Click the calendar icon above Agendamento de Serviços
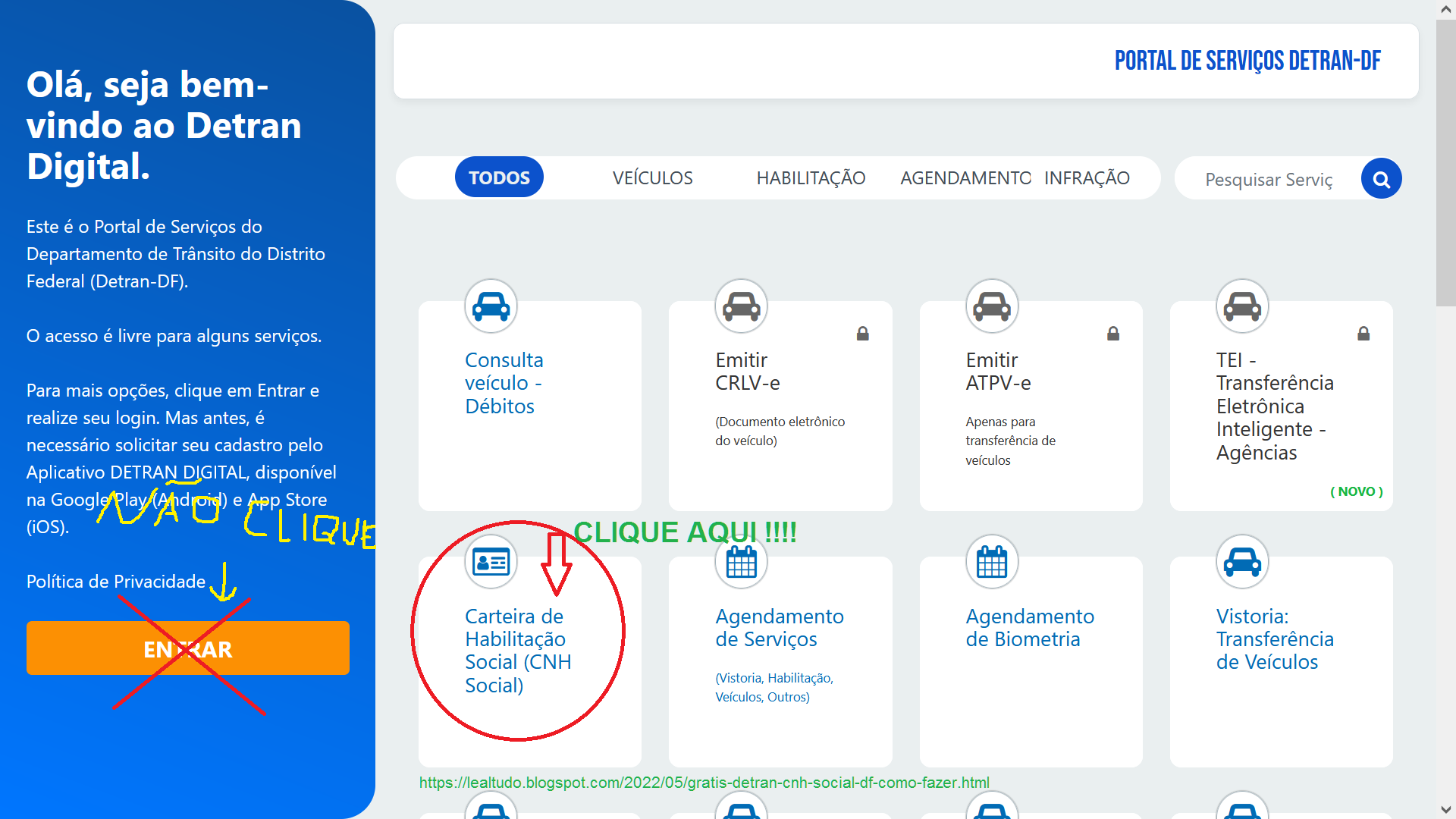 point(741,562)
